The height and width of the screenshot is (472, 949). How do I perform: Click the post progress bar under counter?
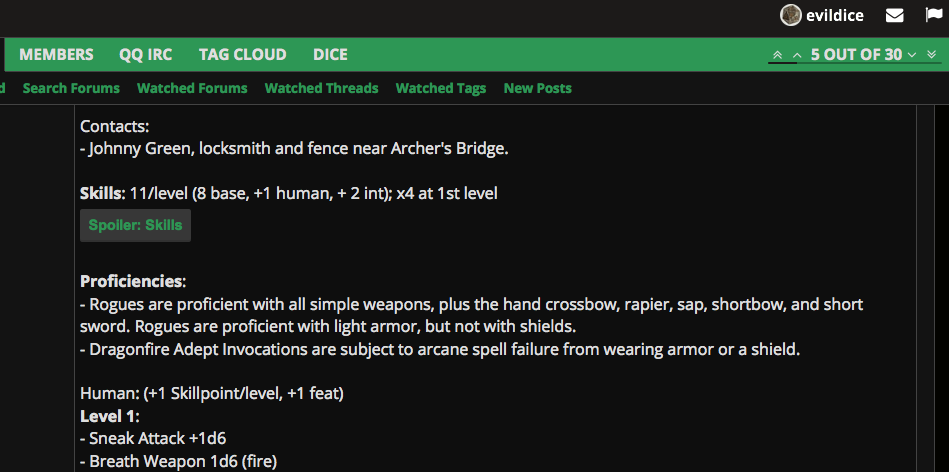pyautogui.click(x=853, y=64)
